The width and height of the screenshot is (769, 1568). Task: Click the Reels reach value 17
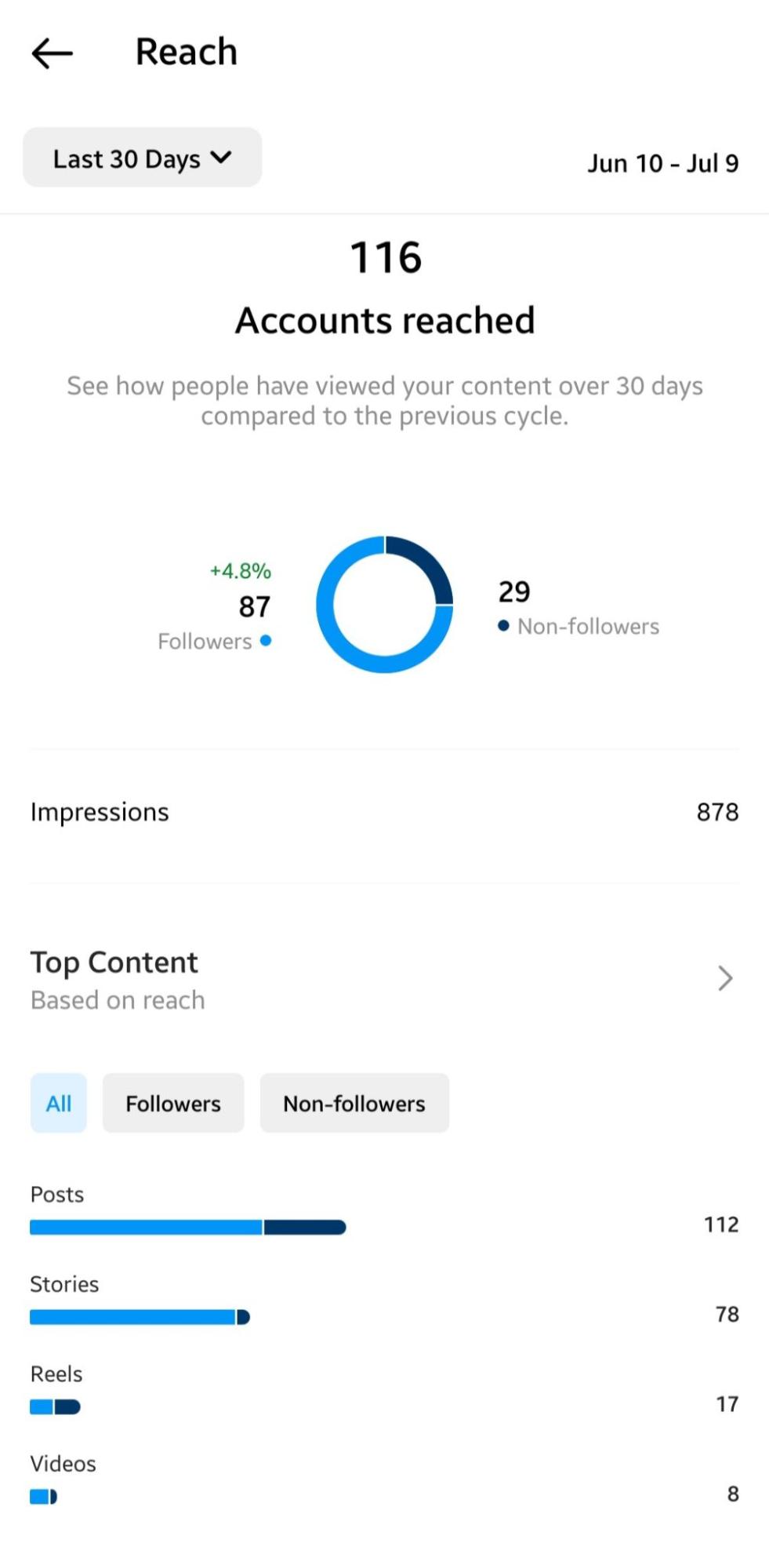(x=726, y=1405)
